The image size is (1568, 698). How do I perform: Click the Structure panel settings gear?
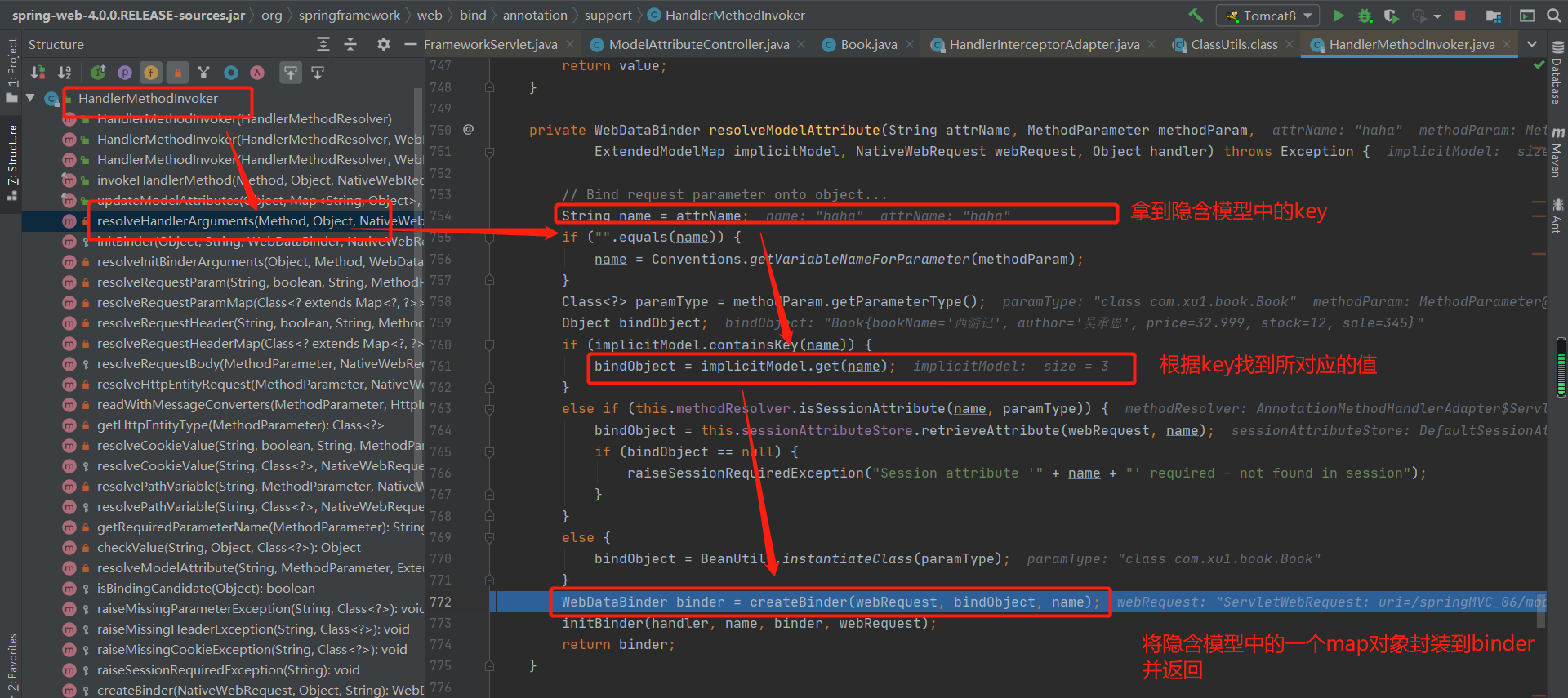click(x=384, y=44)
